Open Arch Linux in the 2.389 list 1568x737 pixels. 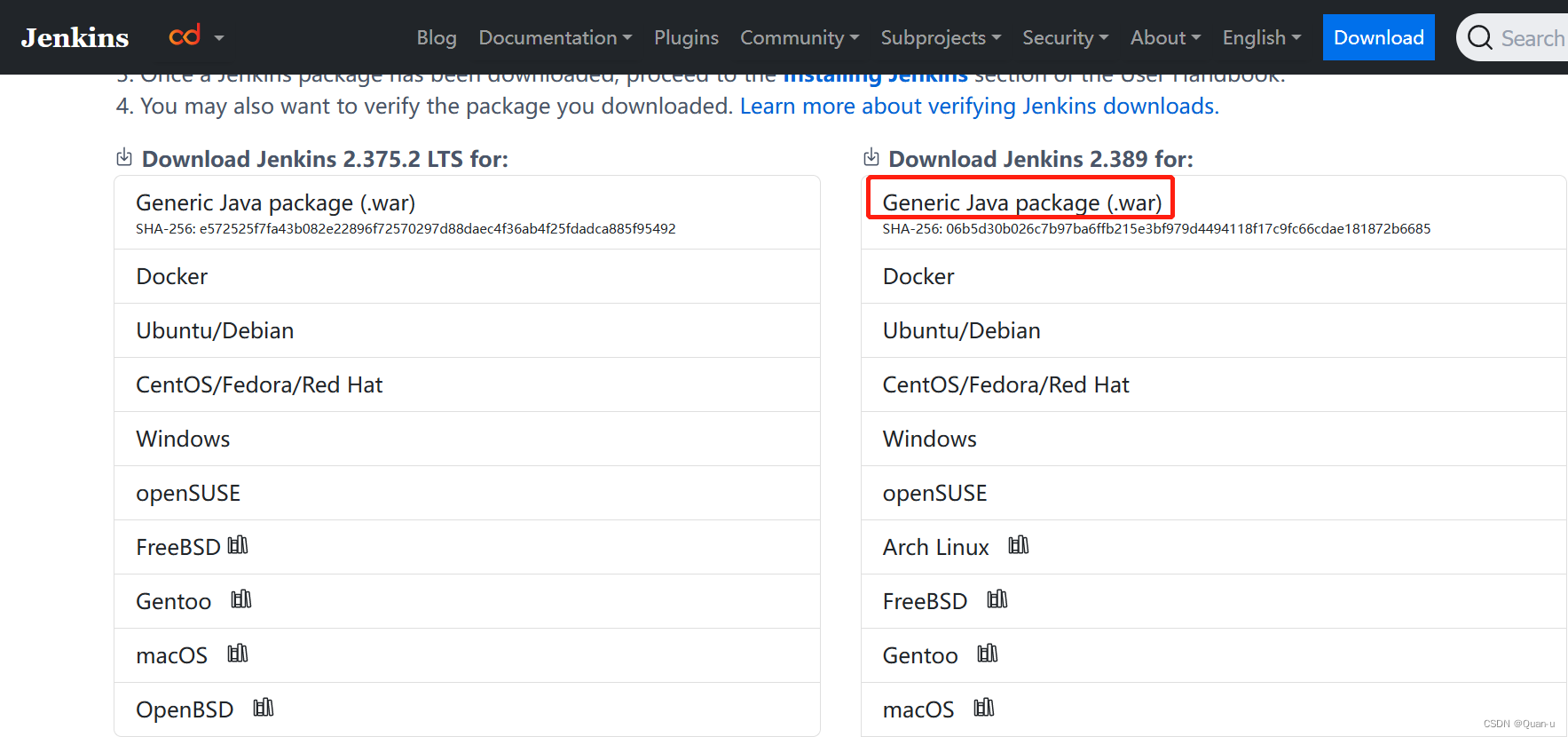click(x=935, y=547)
